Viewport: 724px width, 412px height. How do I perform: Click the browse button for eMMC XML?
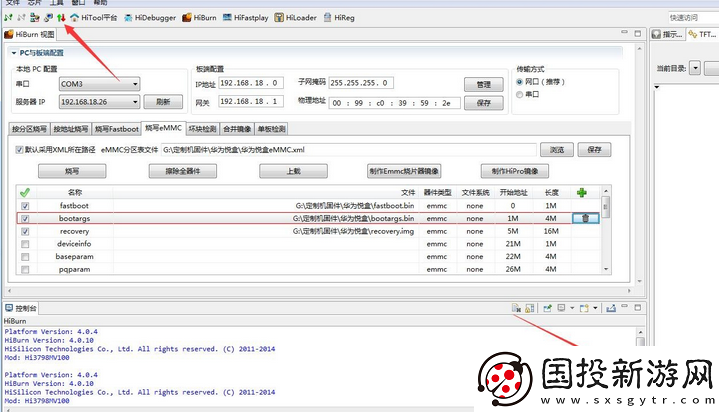[557, 150]
